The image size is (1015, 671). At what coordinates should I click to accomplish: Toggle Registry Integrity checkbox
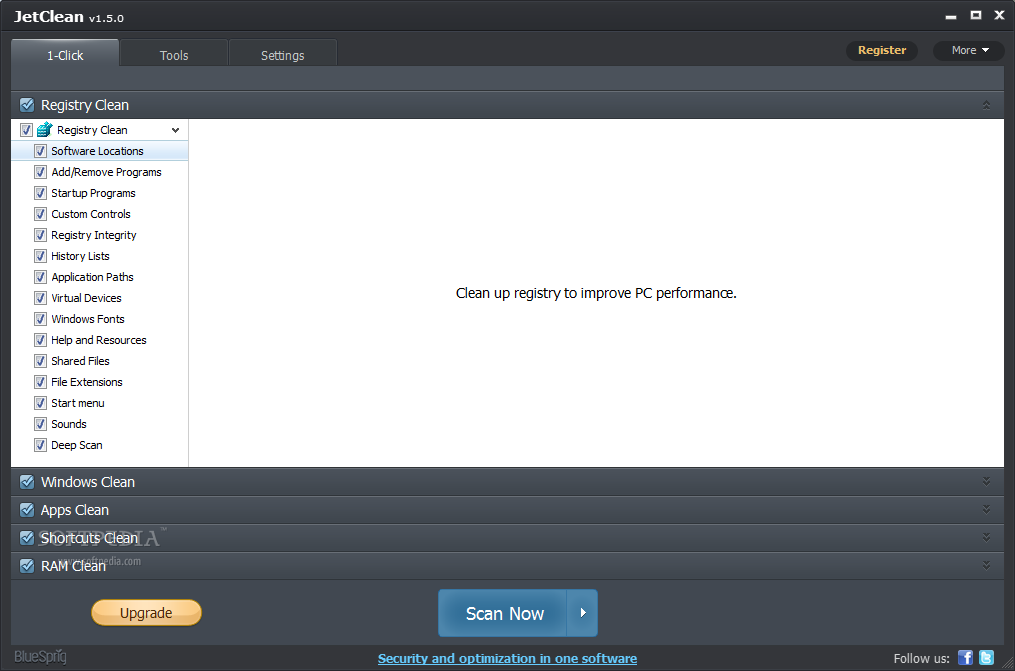click(x=40, y=235)
